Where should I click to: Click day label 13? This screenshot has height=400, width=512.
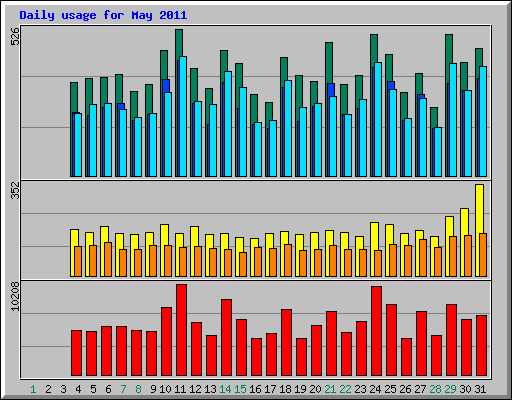coord(210,389)
